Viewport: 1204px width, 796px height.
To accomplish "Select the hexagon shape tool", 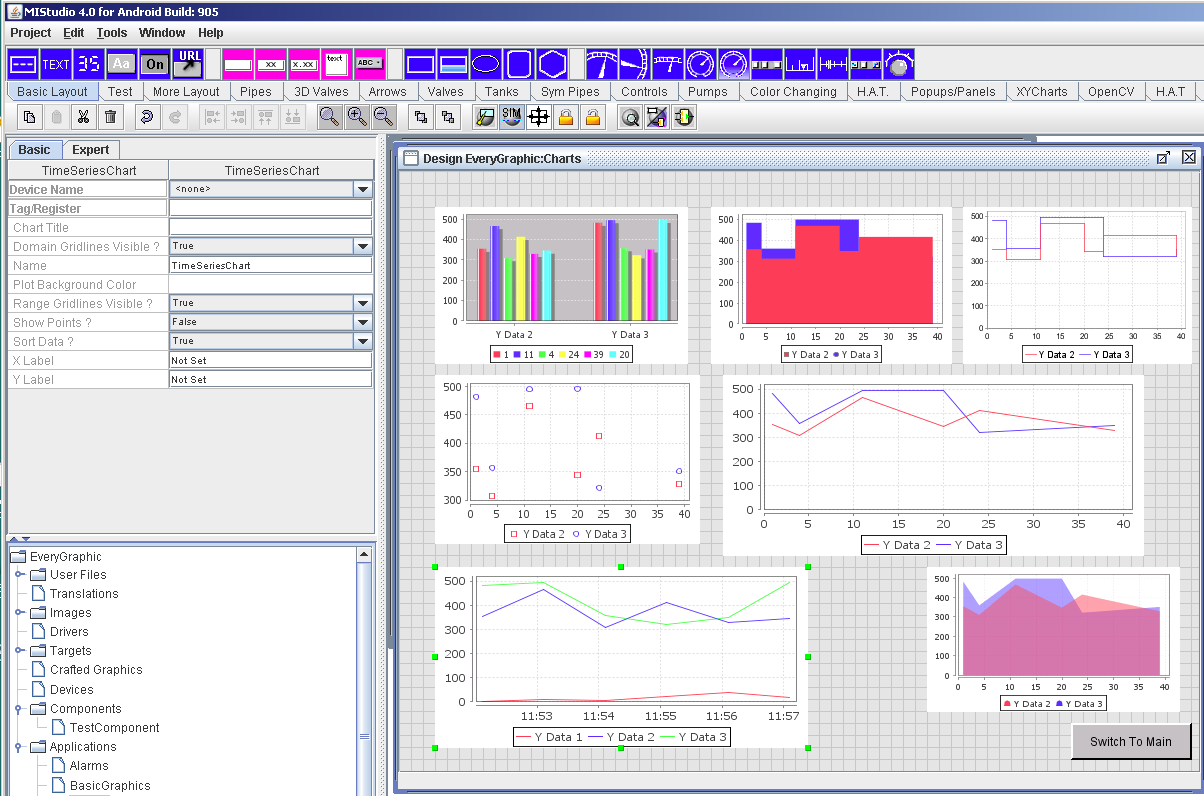I will coord(552,65).
